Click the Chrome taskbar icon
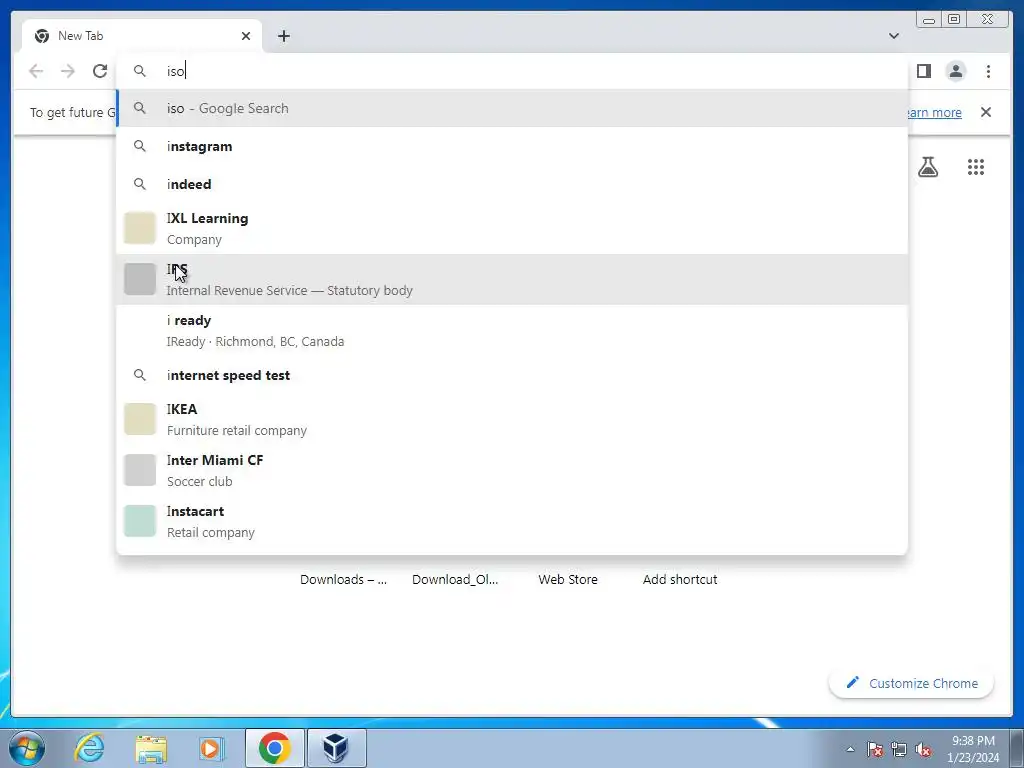1024x768 pixels. coord(275,748)
